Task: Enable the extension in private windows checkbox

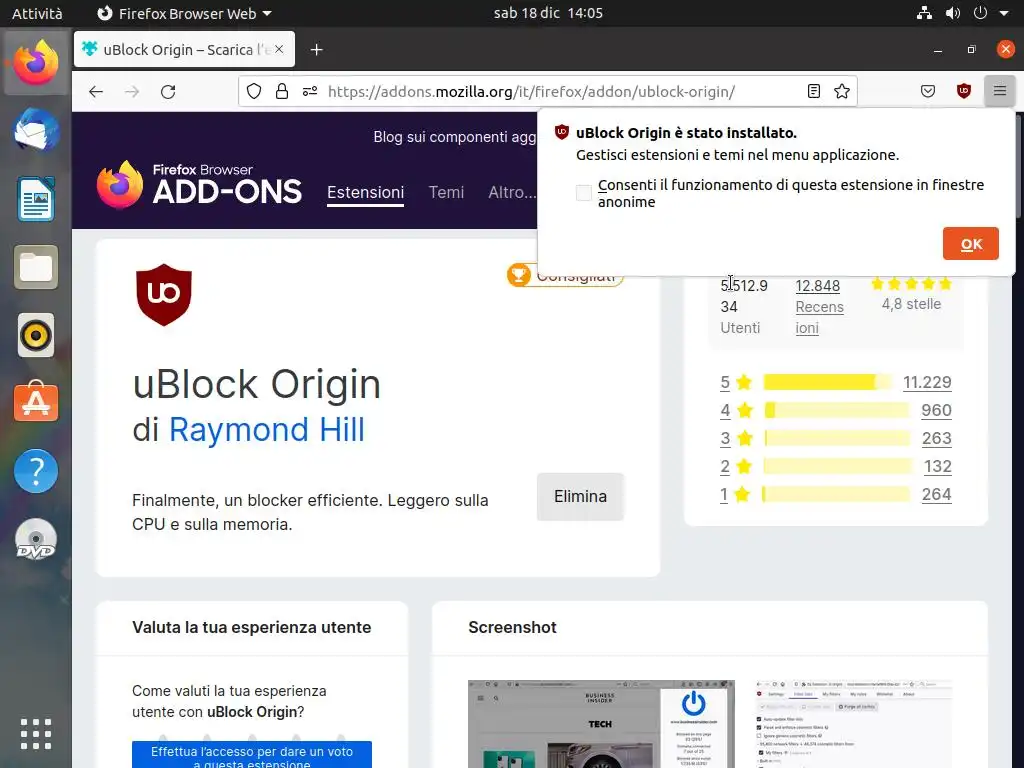Action: (x=584, y=193)
